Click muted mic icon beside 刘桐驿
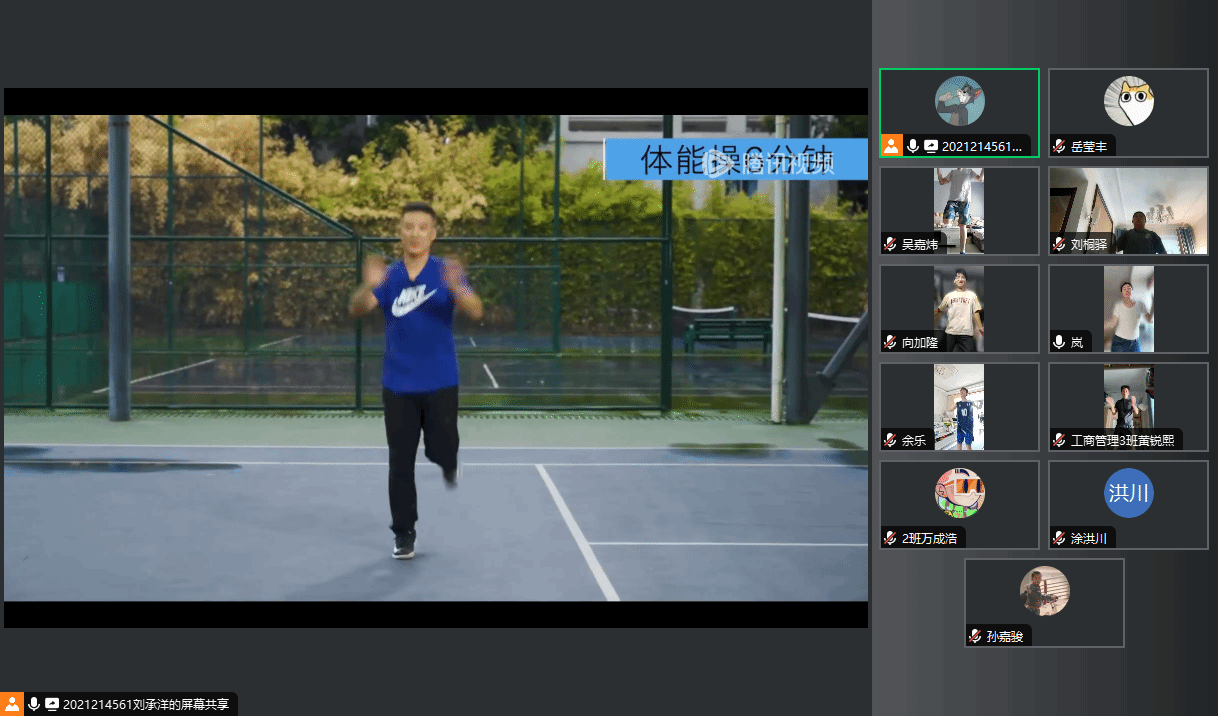 click(x=1060, y=244)
